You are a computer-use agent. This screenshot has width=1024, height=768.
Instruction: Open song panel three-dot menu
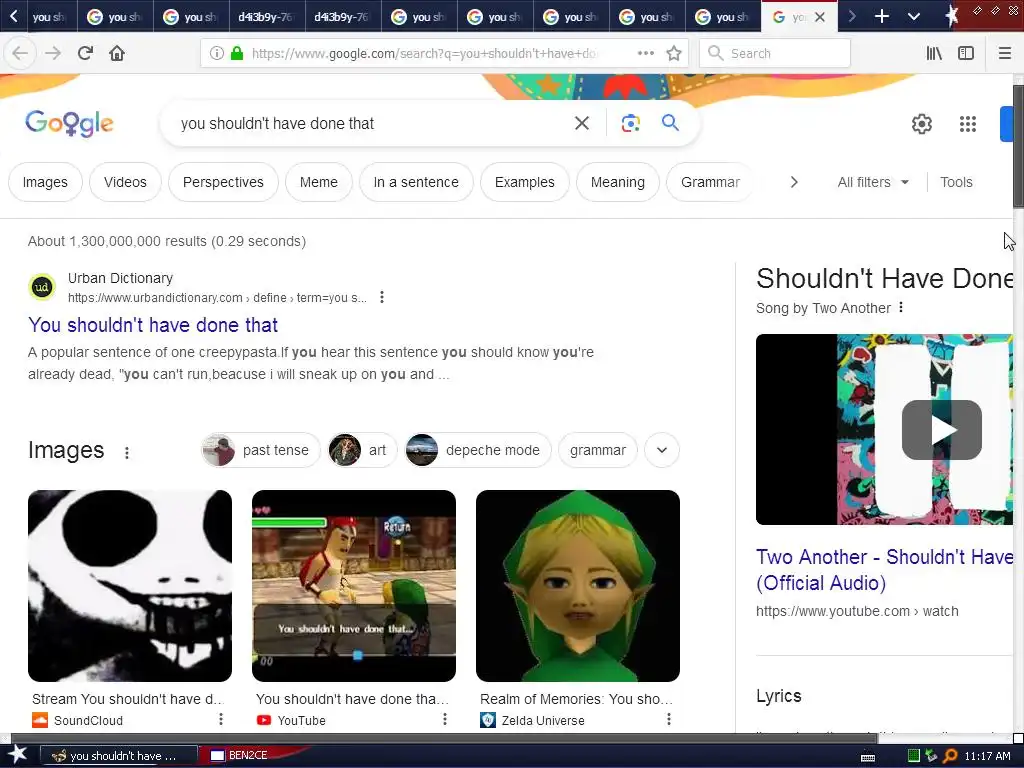coord(901,307)
